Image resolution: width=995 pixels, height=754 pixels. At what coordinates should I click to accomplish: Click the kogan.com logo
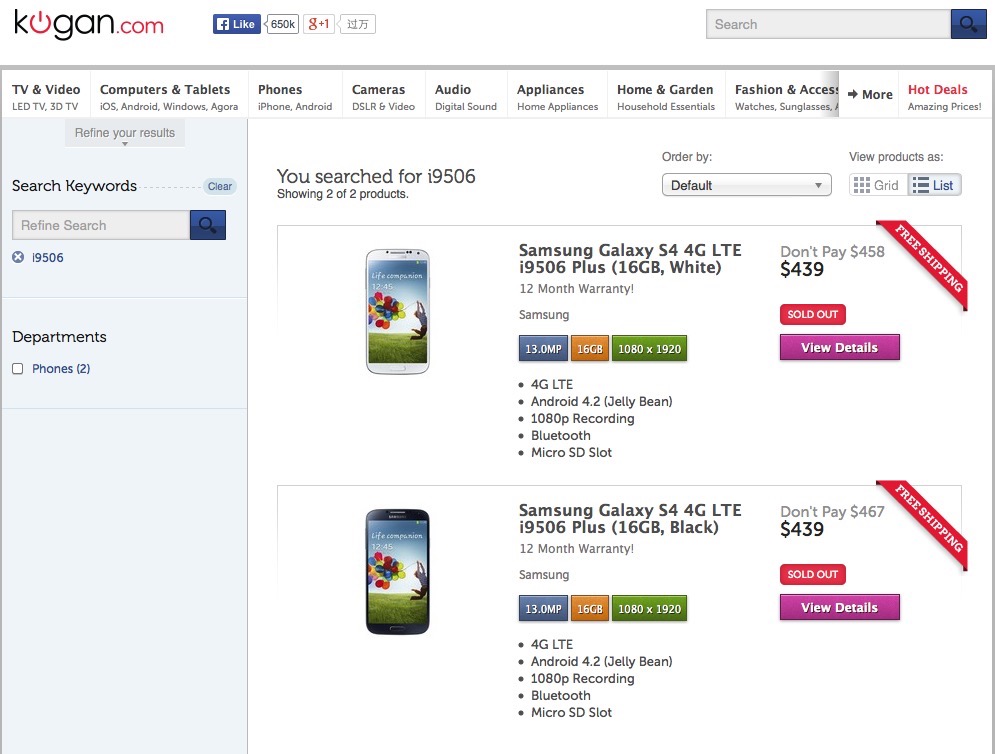tap(88, 25)
